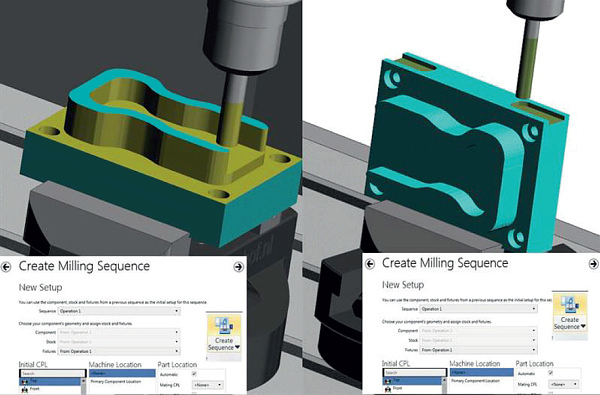Select Top CPL row in left dialog
Image resolution: width=600 pixels, height=395 pixels.
click(50, 381)
